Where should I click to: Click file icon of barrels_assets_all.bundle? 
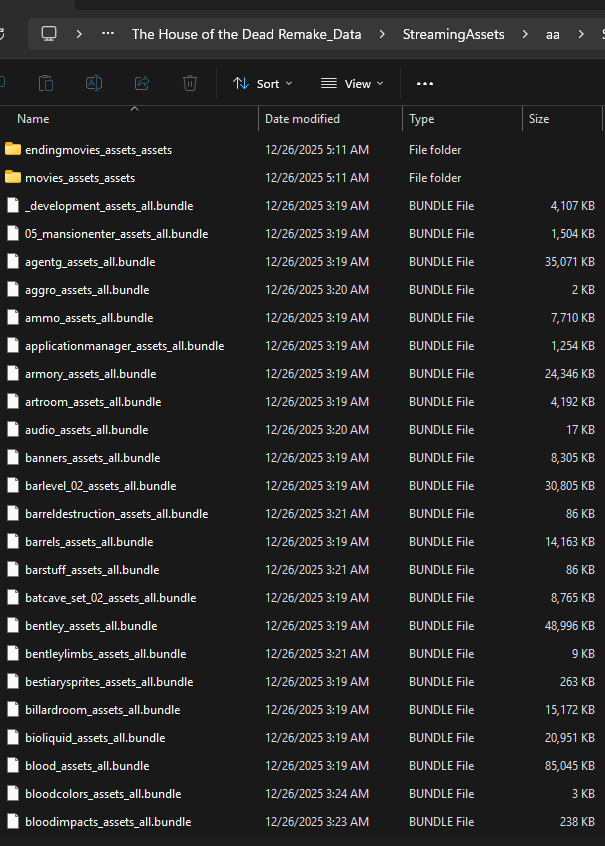tap(13, 542)
